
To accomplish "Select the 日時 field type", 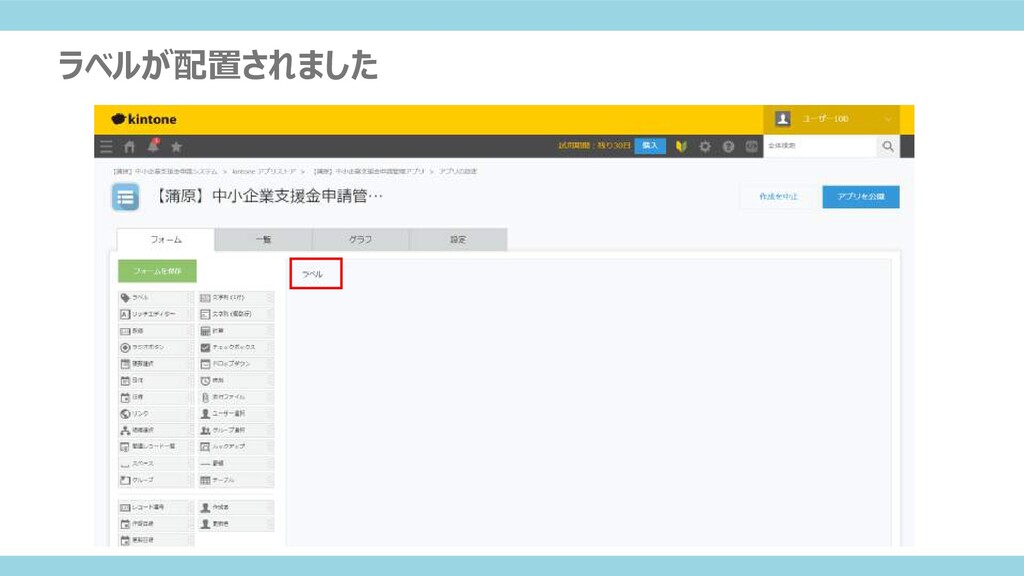I will 155,397.
